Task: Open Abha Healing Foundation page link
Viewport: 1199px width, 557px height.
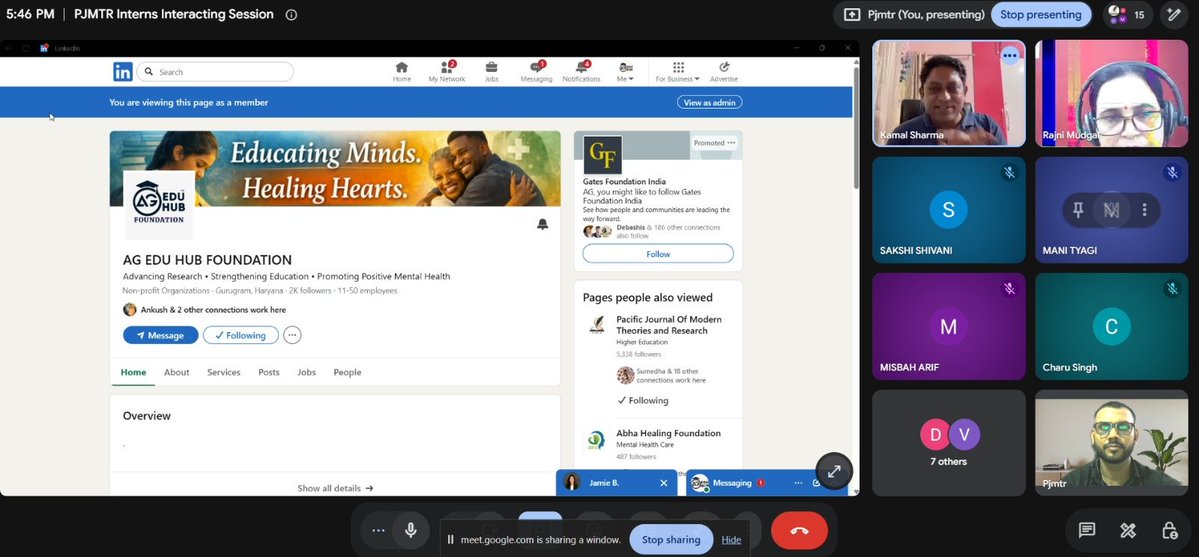Action: 668,433
